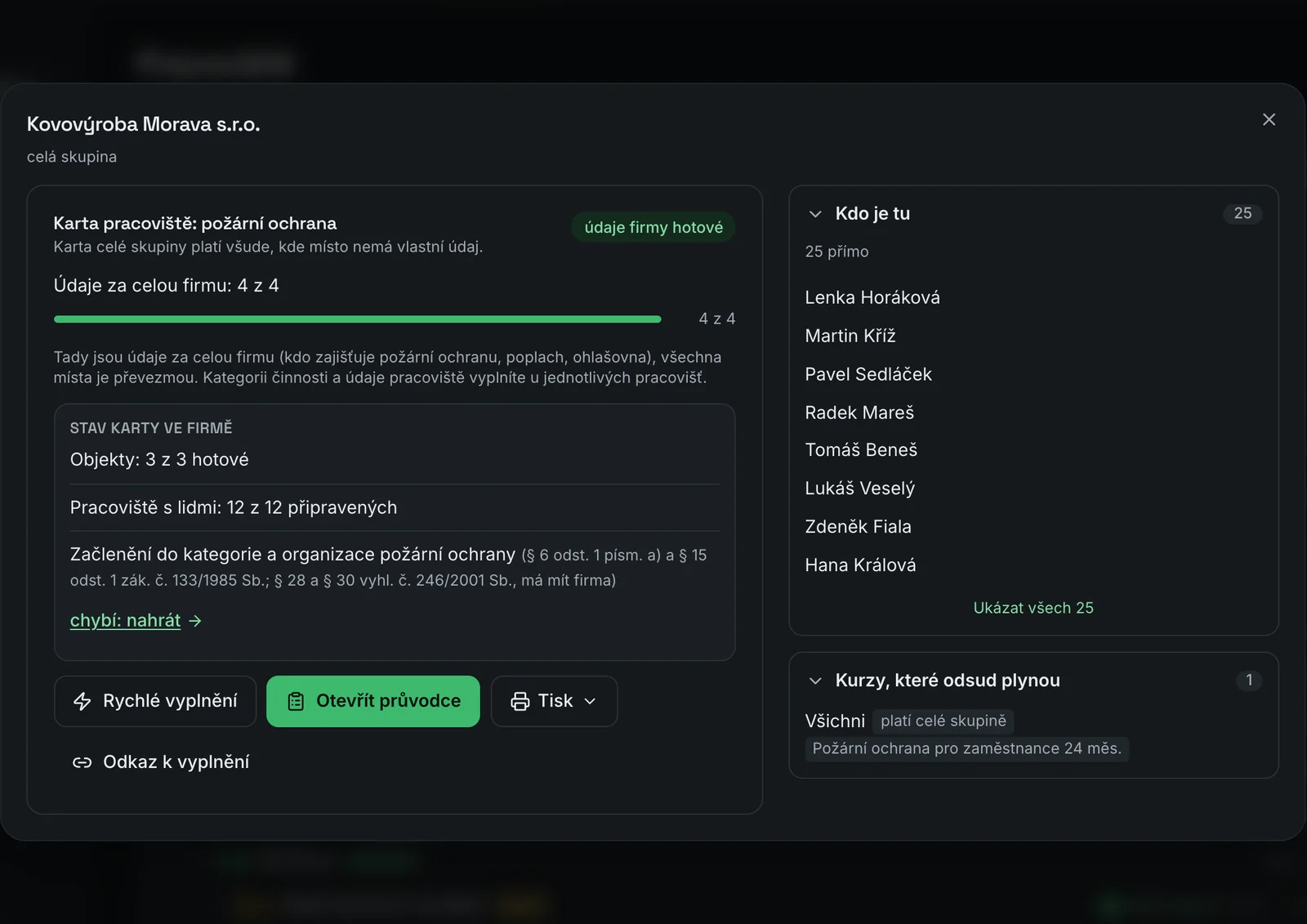Click the clipboard icon on Otevřít průvodce

click(x=296, y=701)
